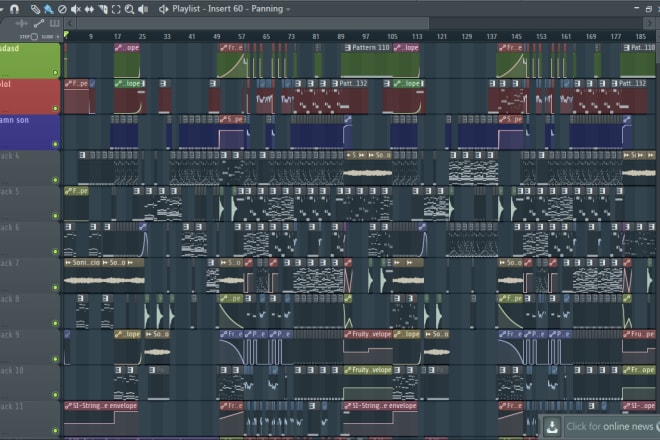Toggle mute on the green top track
The width and height of the screenshot is (660, 440).
(55, 73)
